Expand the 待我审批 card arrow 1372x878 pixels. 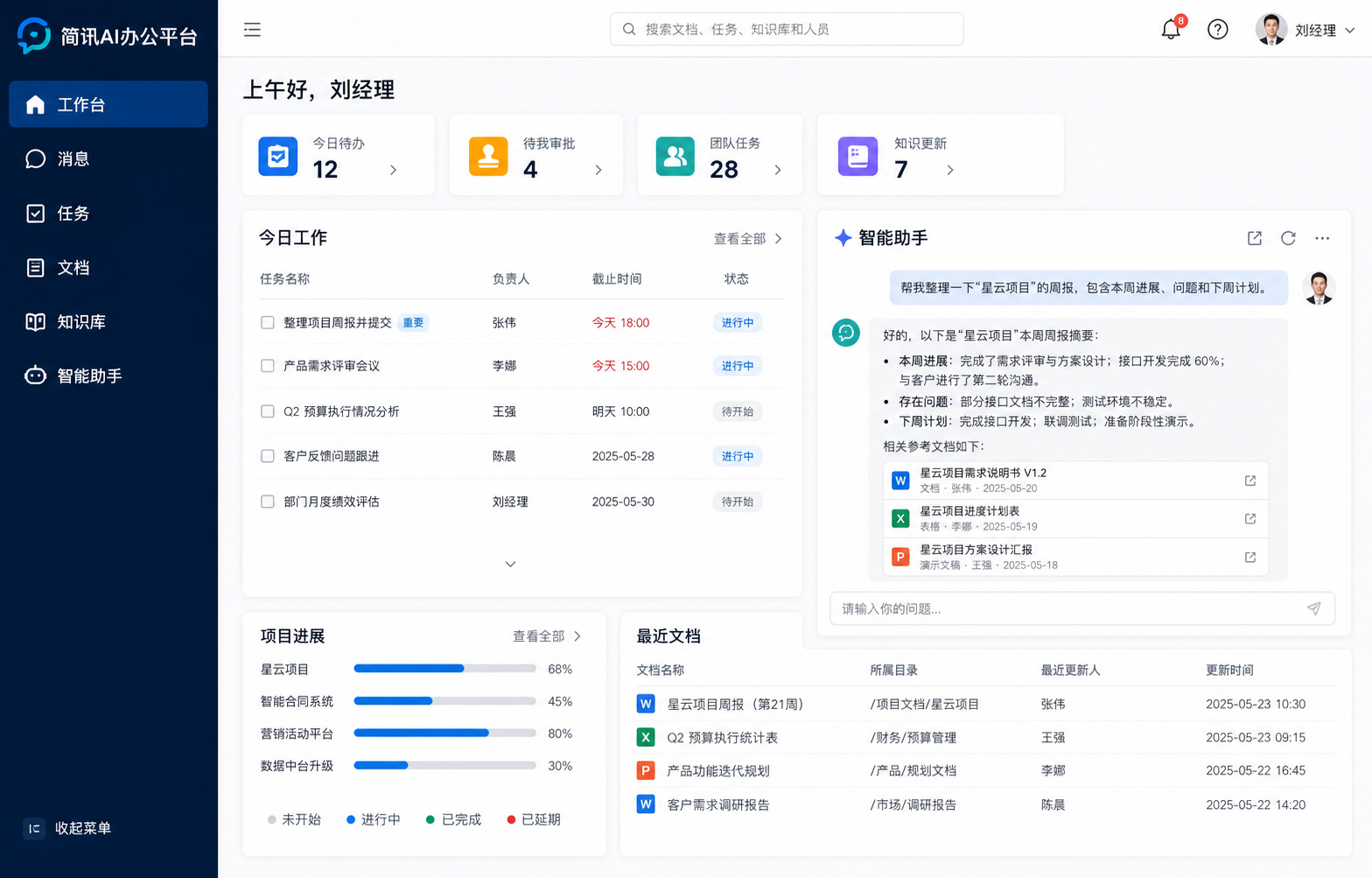(598, 170)
